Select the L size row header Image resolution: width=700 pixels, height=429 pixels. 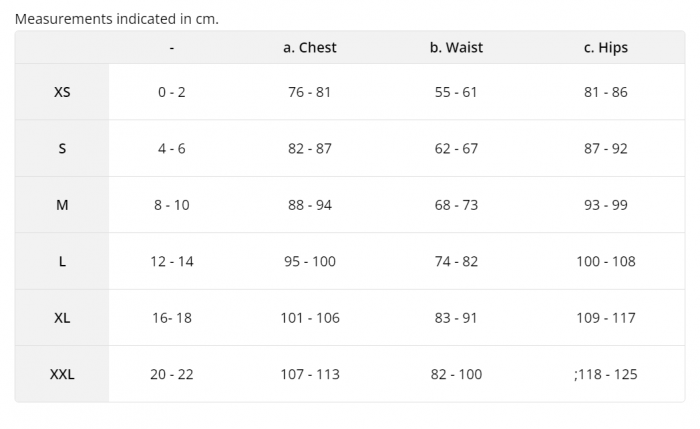[62, 261]
